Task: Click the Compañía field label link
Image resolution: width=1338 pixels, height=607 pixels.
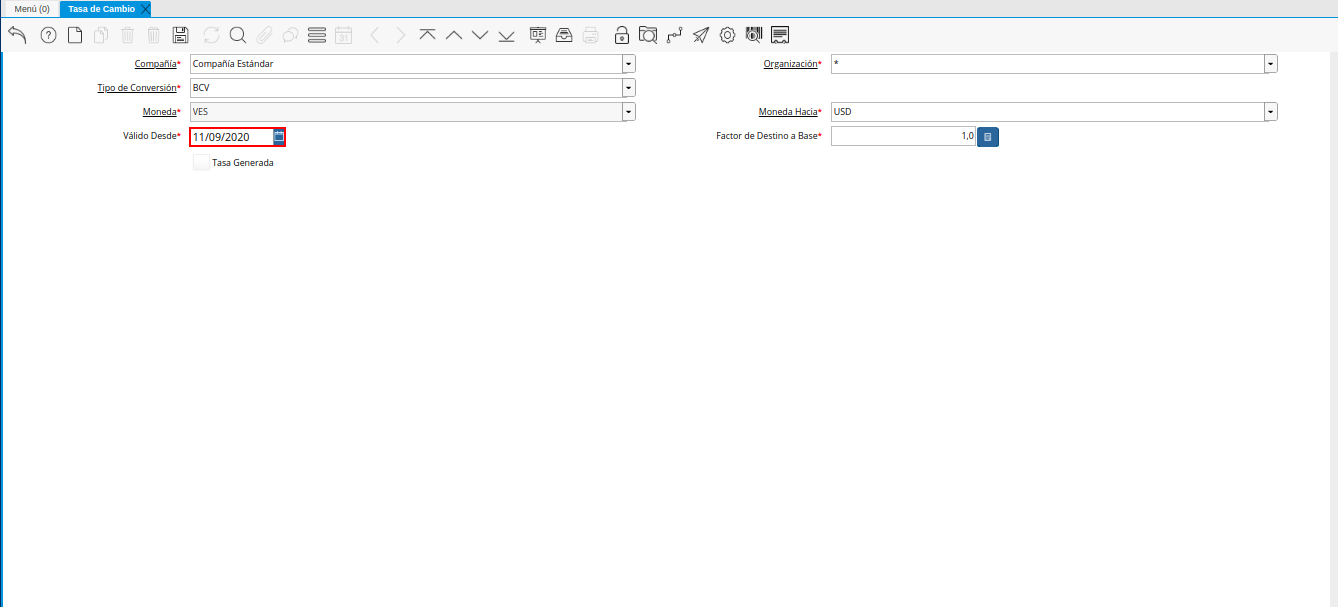Action: (x=155, y=64)
